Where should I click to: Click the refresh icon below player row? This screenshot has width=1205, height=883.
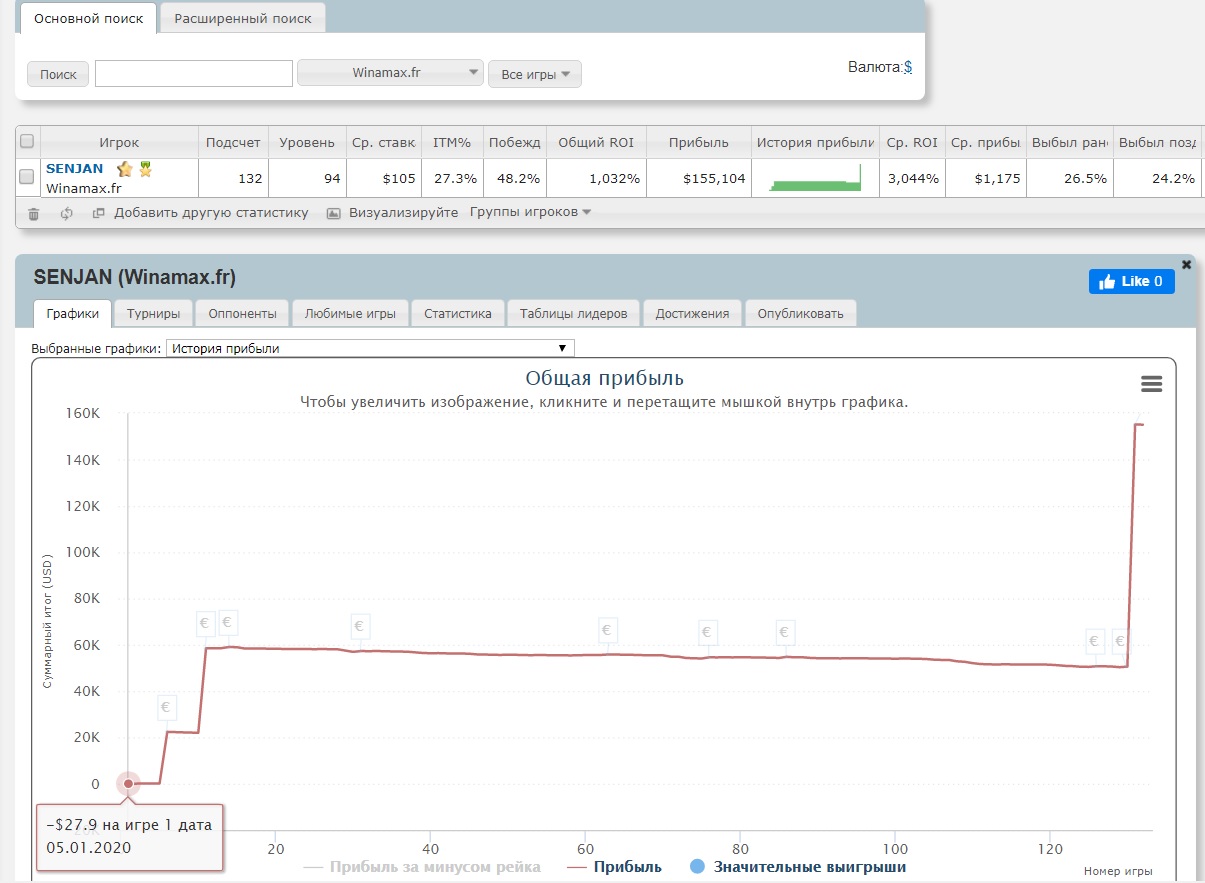coord(67,213)
